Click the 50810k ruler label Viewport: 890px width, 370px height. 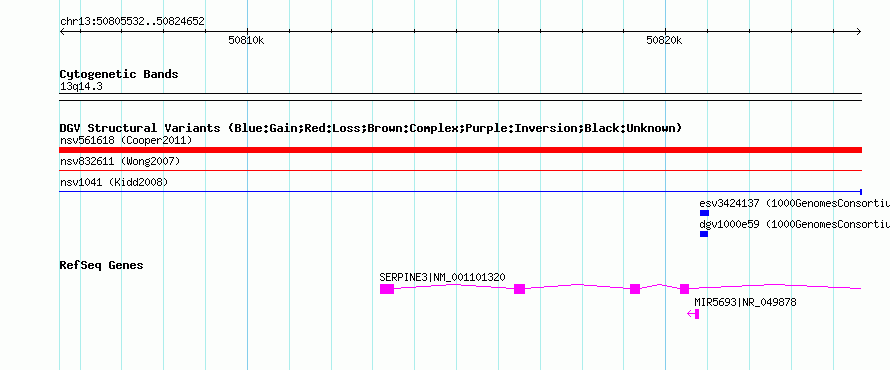[246, 41]
